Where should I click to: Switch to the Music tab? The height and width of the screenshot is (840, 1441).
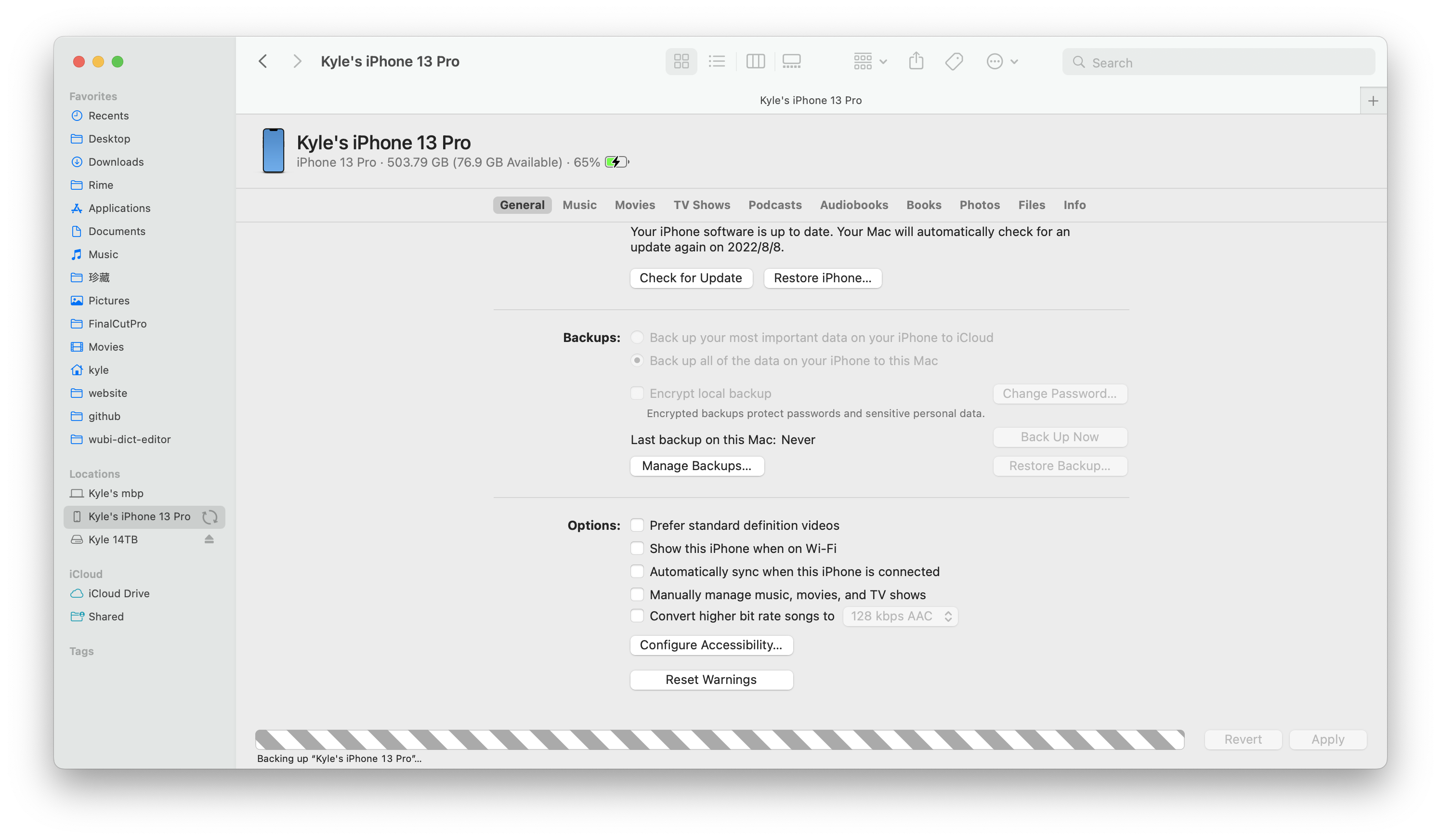pos(579,205)
